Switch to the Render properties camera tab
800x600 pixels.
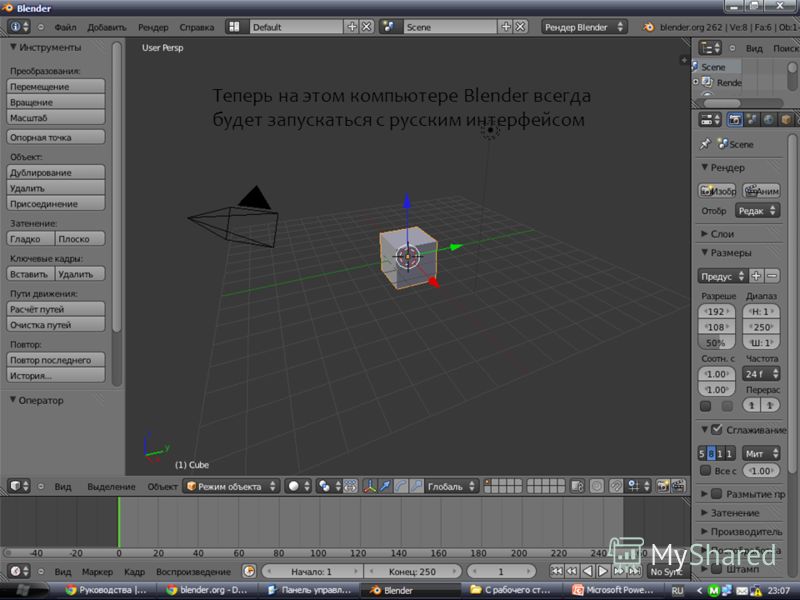coord(735,120)
